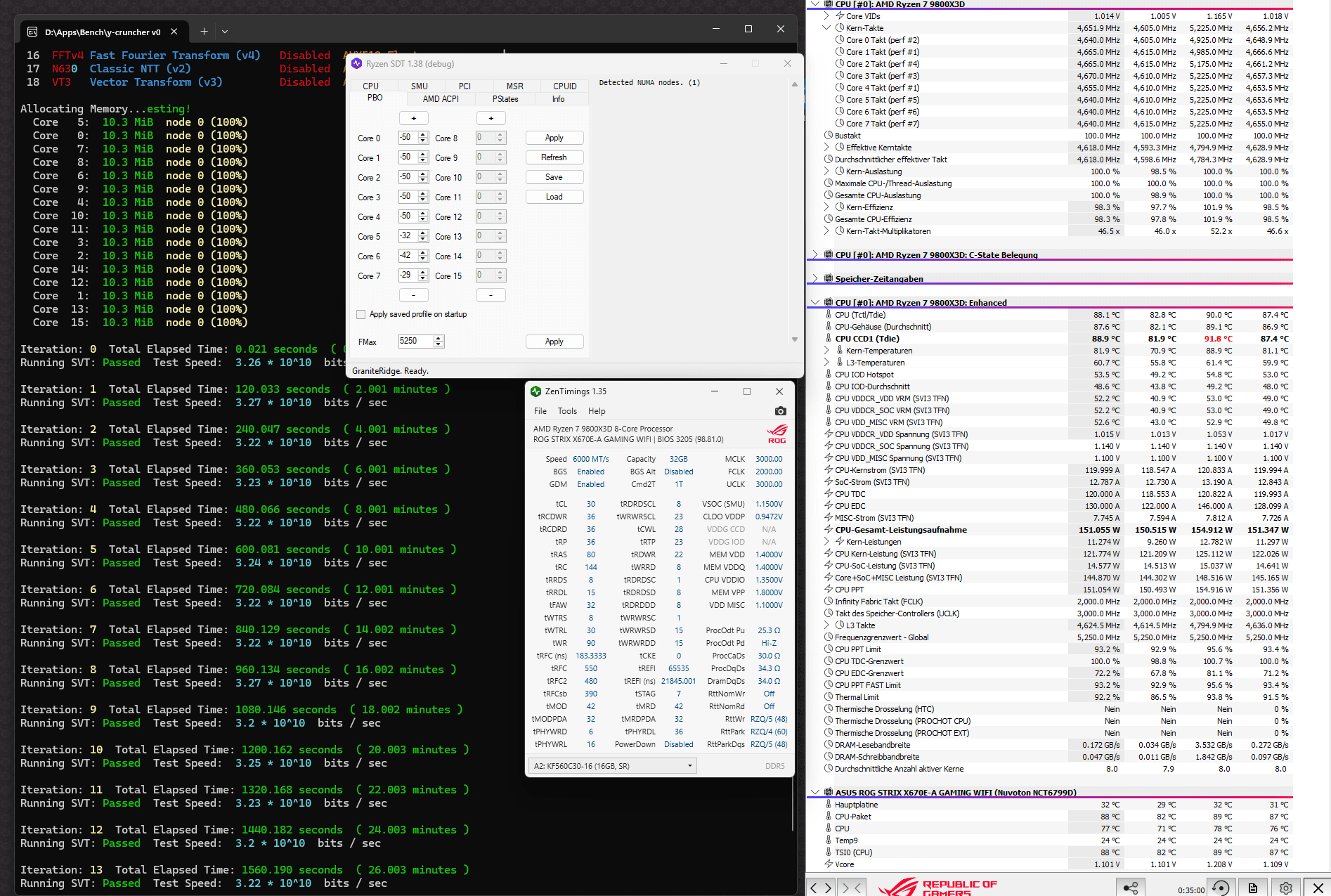Open ZenTimings Tools menu
This screenshot has height=896, width=1331.
pyautogui.click(x=567, y=411)
